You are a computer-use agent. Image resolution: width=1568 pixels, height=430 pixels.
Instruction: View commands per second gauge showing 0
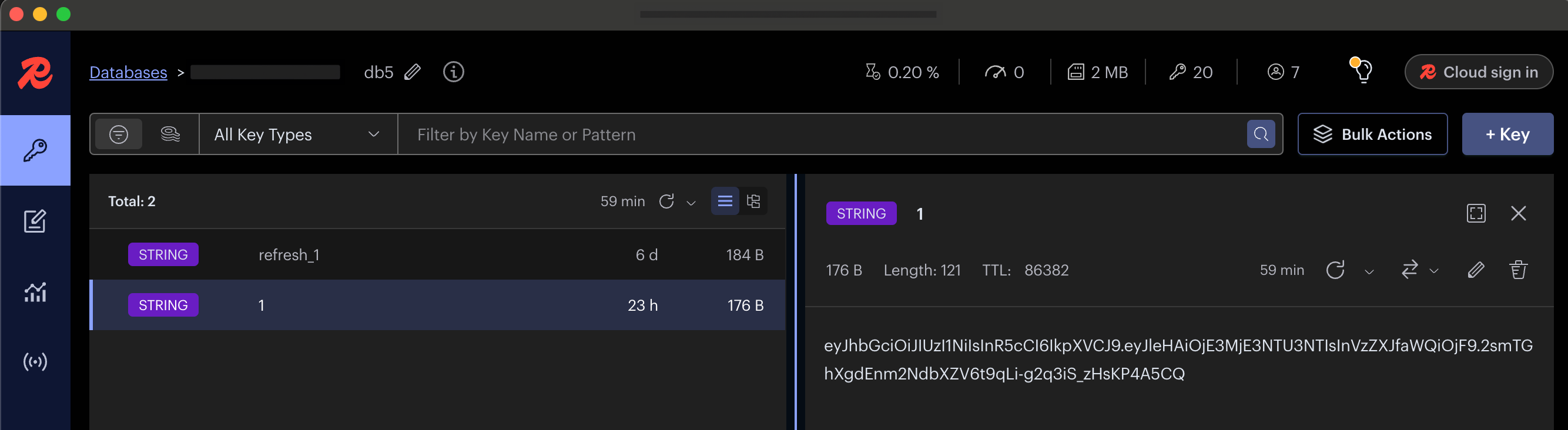point(1004,72)
